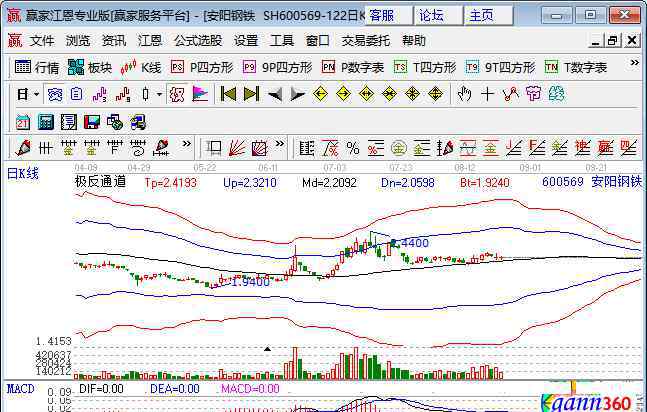Click the 客服 button in title bar

[x=388, y=15]
